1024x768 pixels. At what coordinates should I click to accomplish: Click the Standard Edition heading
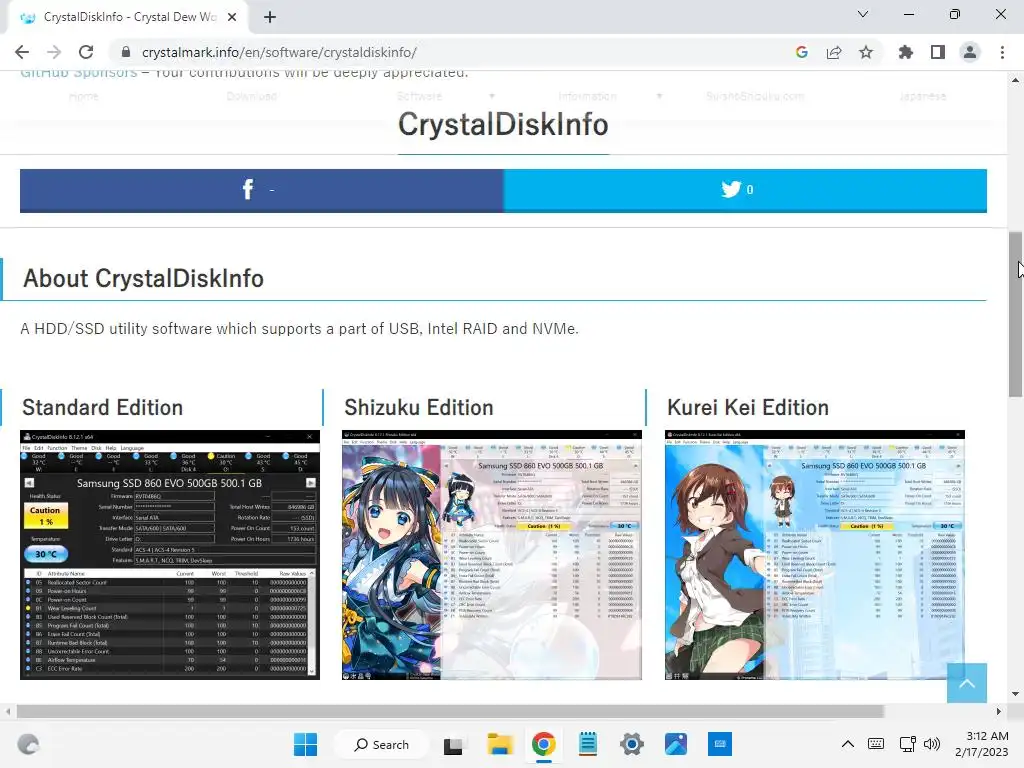pos(103,408)
